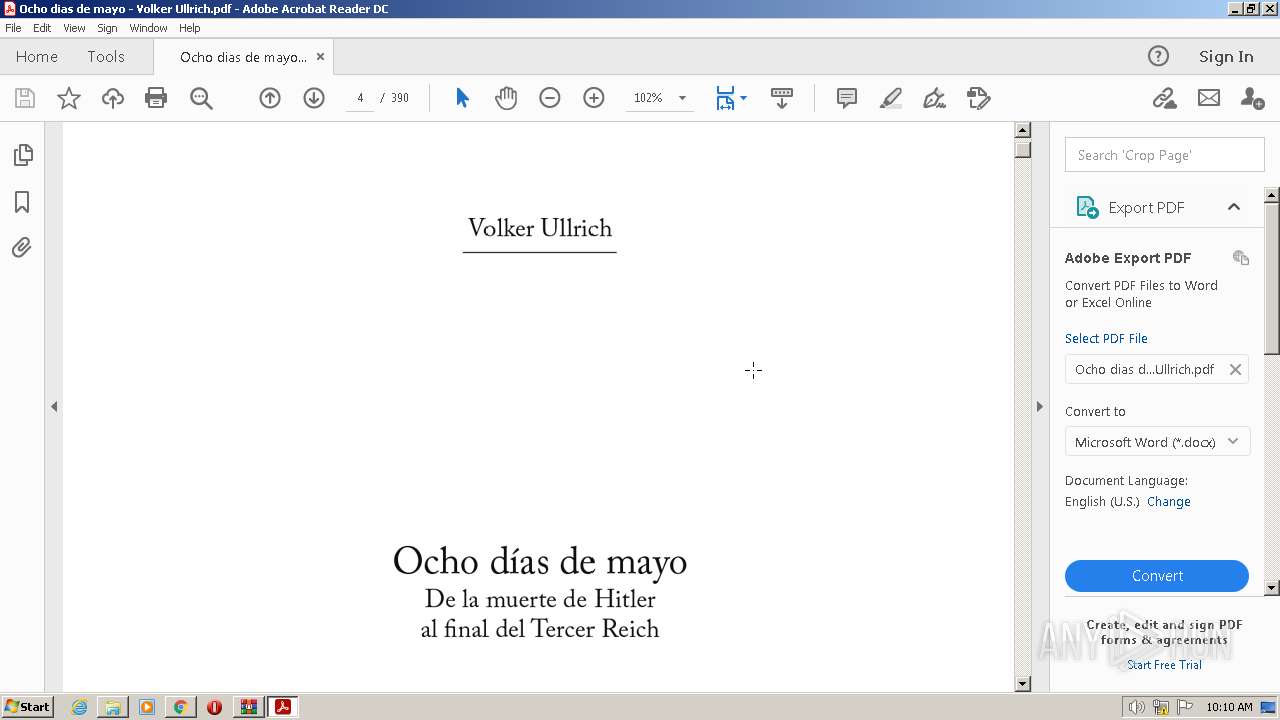This screenshot has width=1280, height=720.
Task: Collapse the Export PDF section
Action: coord(1234,207)
